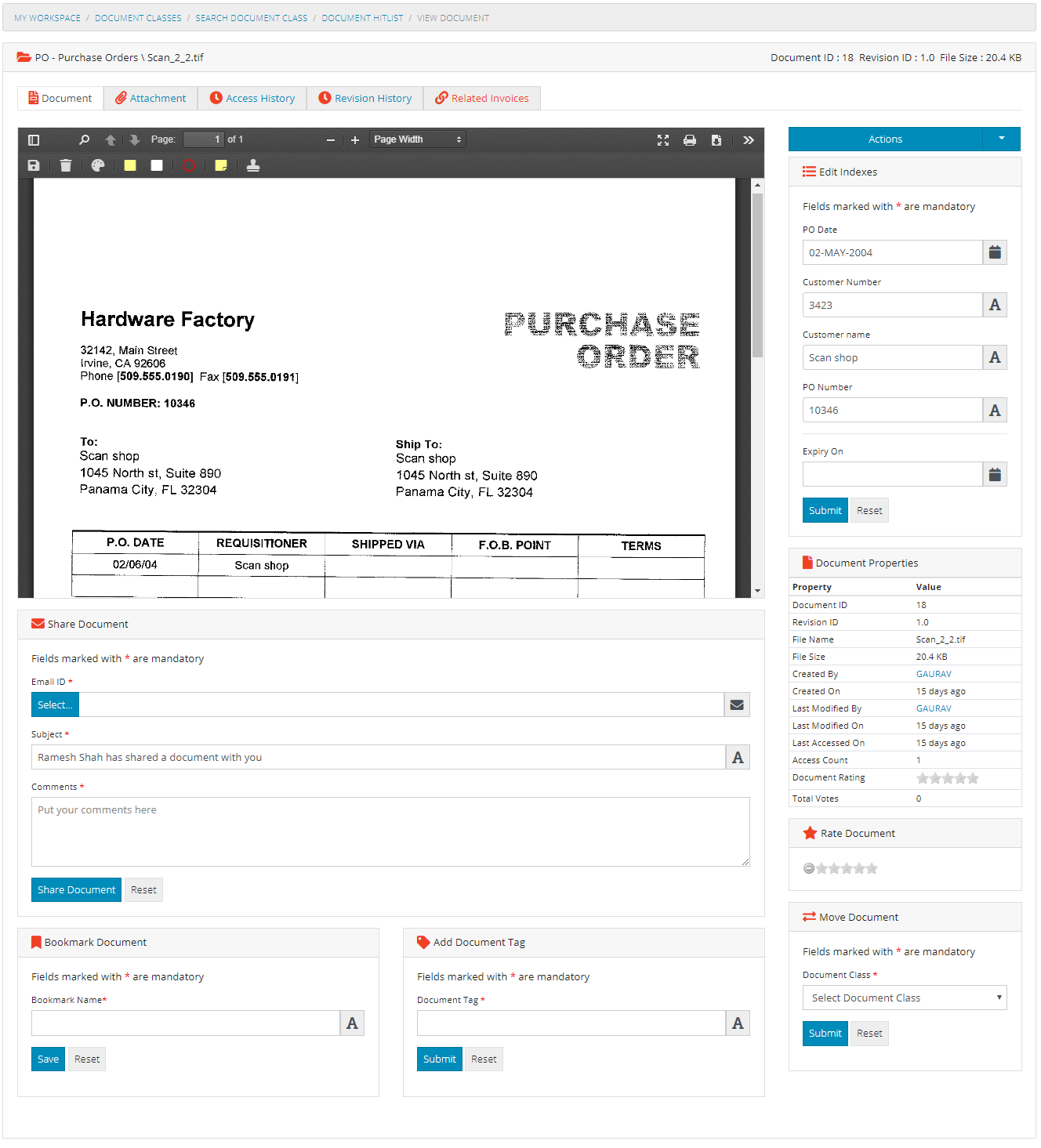Viewport: 1041px width, 1148px height.
Task: Toggle the viewer sidebar panel
Action: tap(34, 140)
